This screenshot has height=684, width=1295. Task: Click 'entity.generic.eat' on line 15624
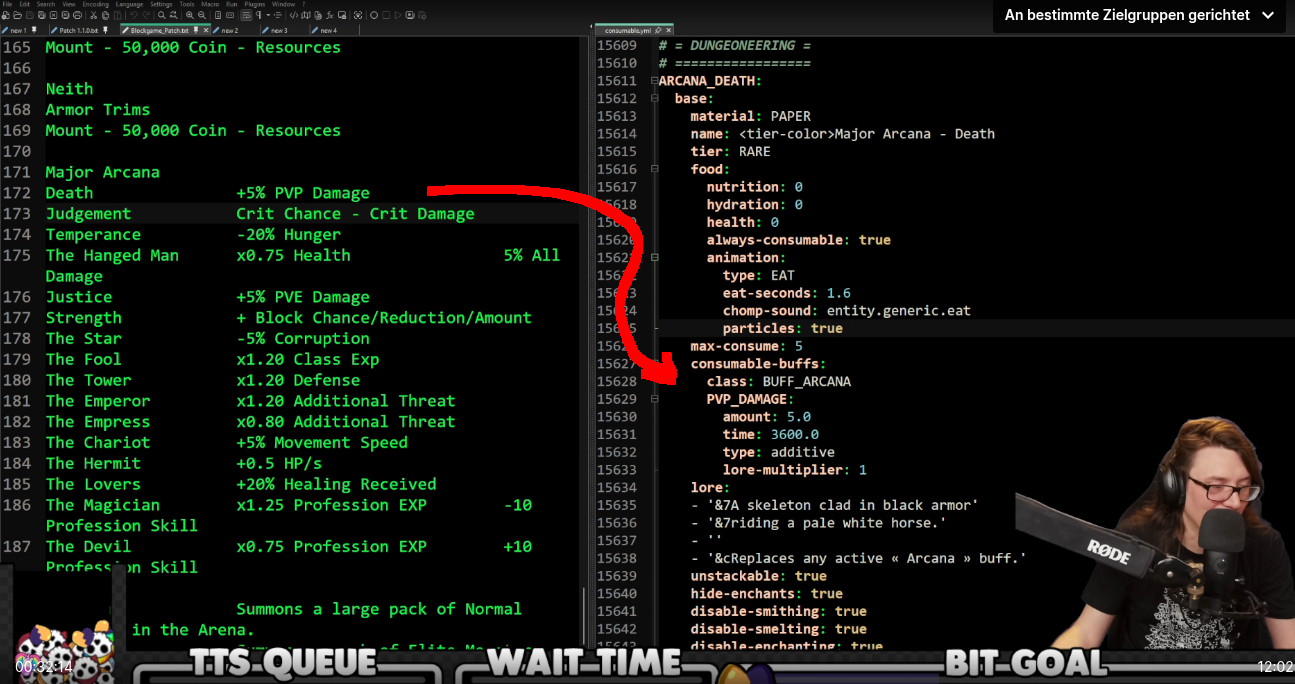tap(899, 310)
